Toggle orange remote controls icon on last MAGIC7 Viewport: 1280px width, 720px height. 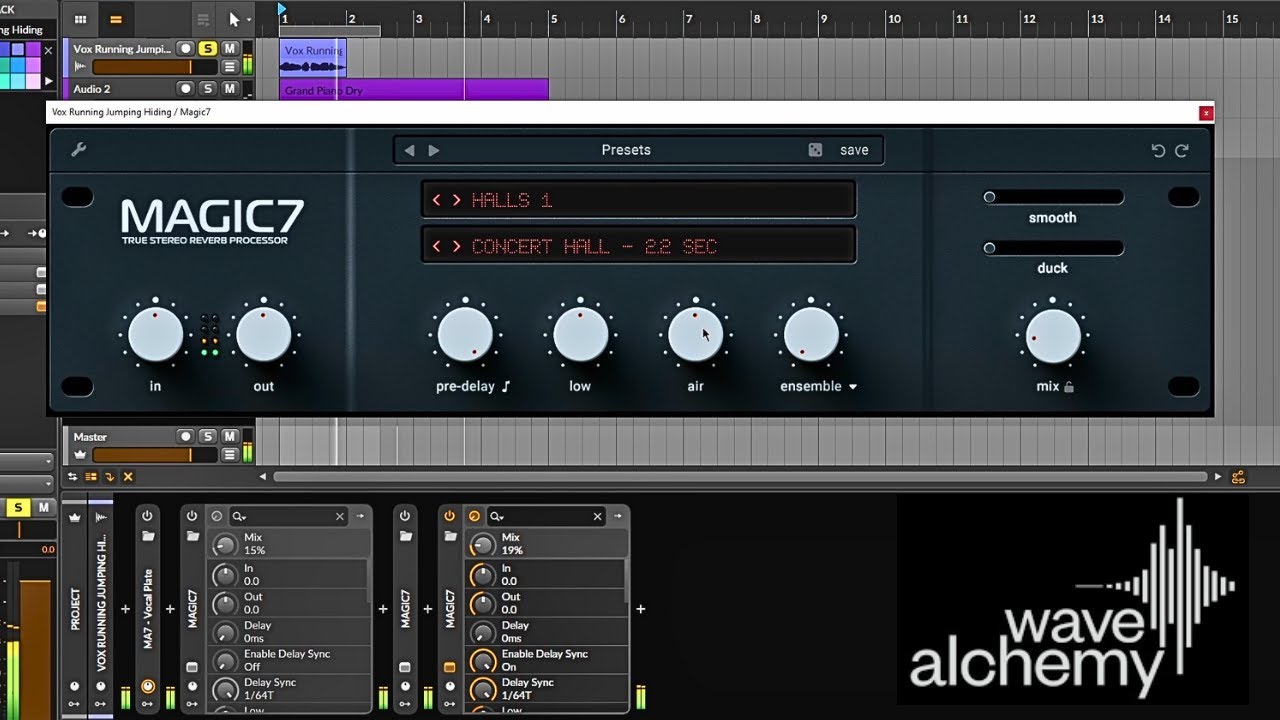pyautogui.click(x=474, y=516)
